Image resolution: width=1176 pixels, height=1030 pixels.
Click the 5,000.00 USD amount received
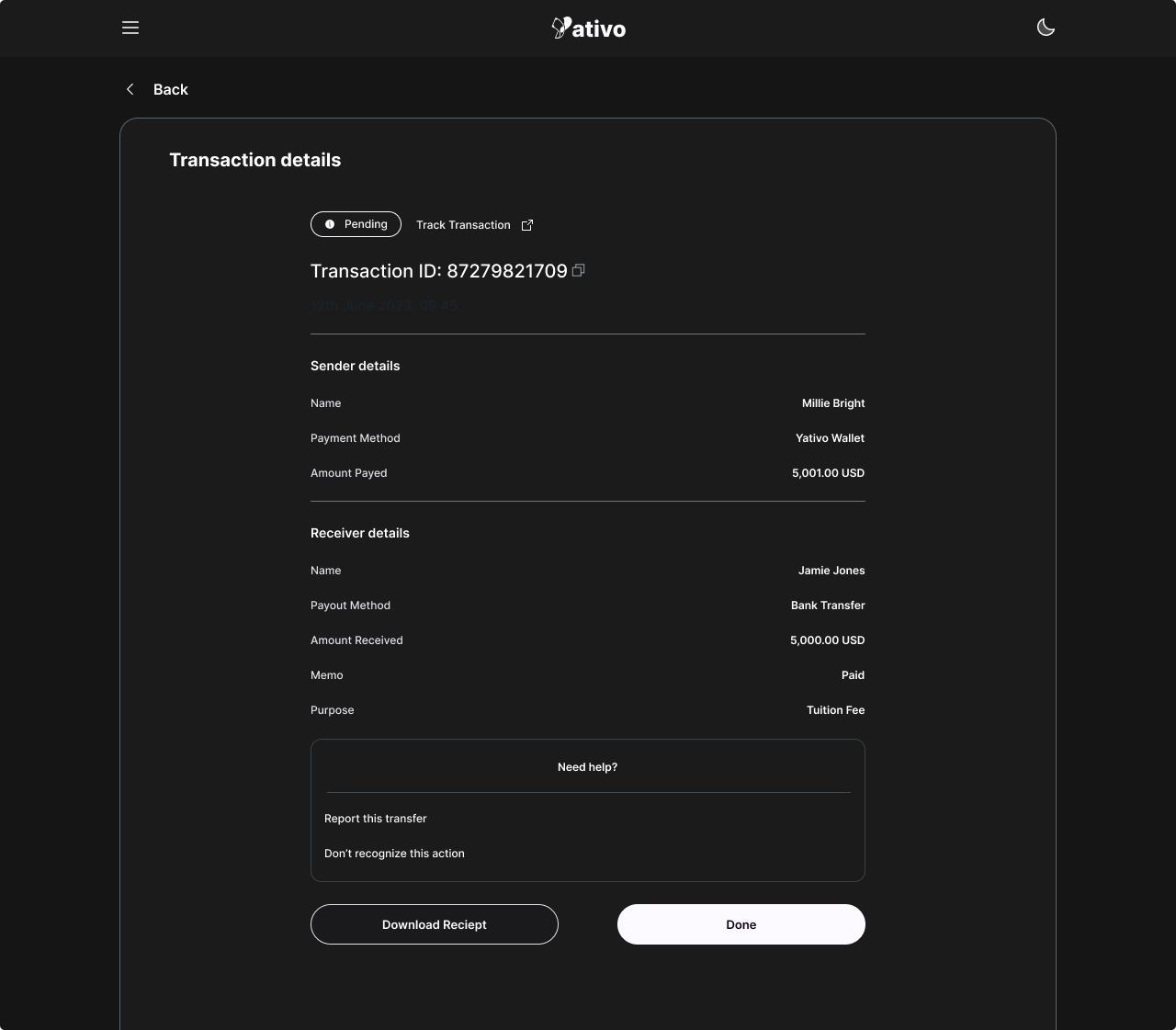pyautogui.click(x=827, y=640)
